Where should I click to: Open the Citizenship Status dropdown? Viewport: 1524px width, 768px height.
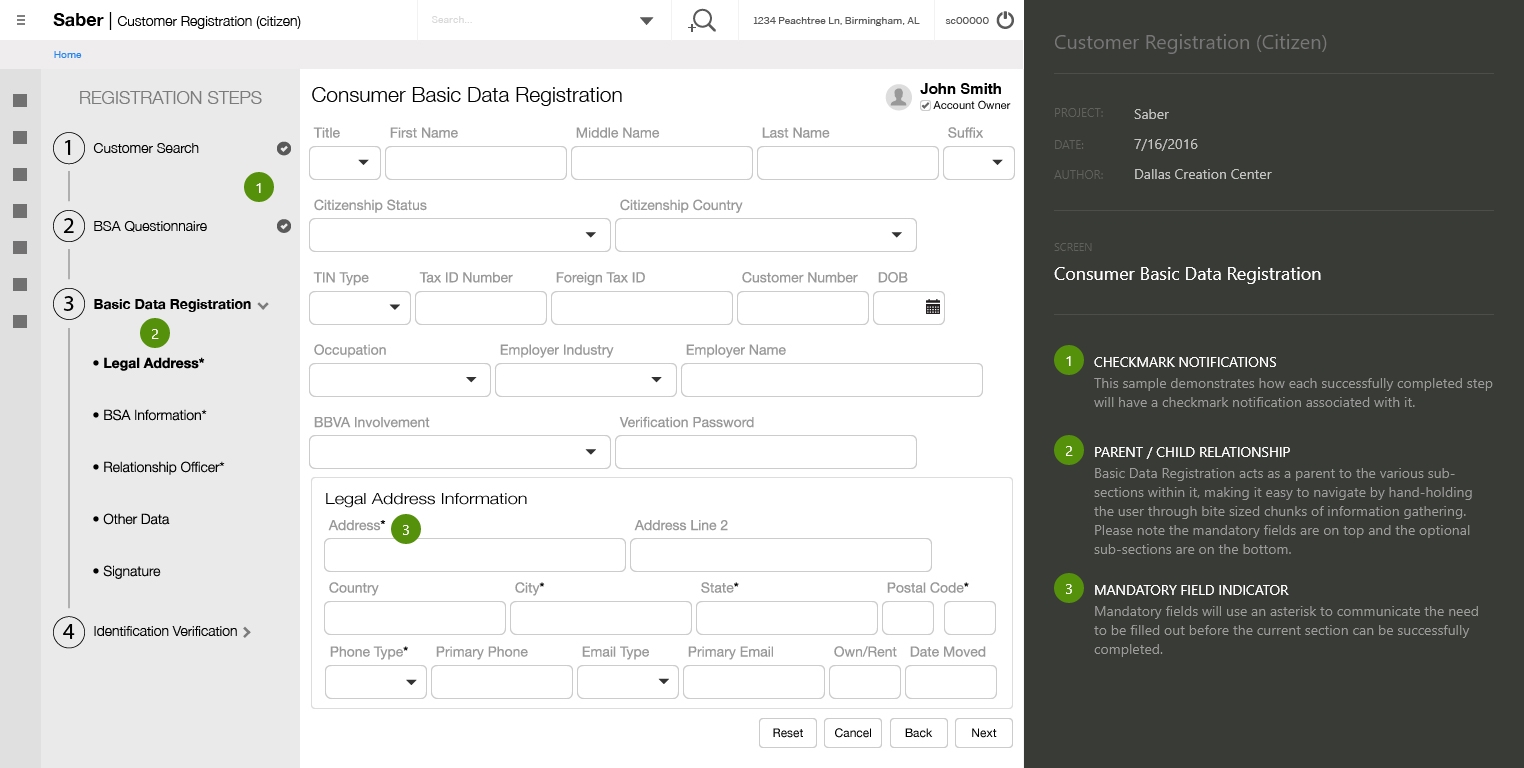460,235
